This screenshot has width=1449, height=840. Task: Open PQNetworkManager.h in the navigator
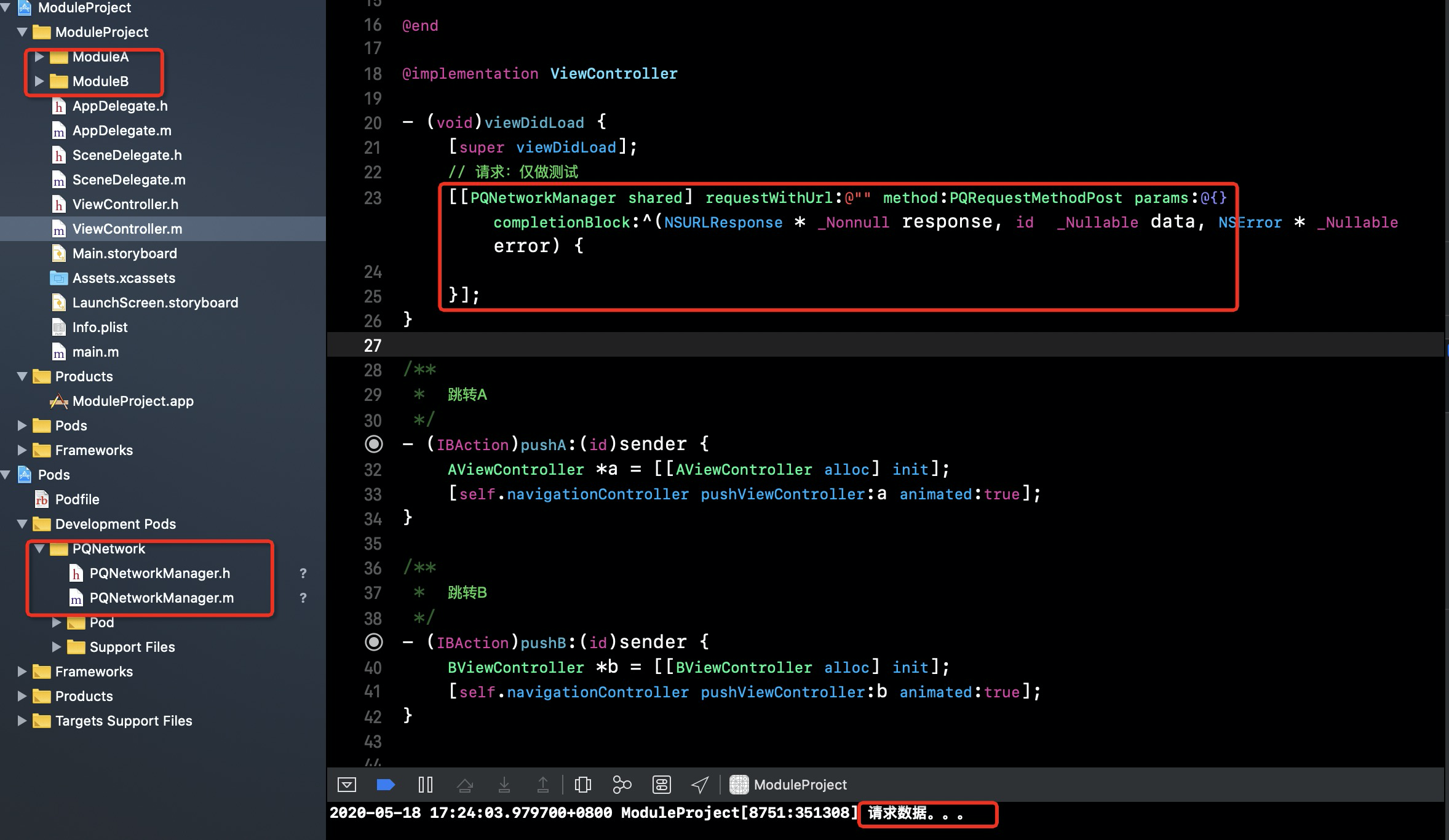(159, 573)
